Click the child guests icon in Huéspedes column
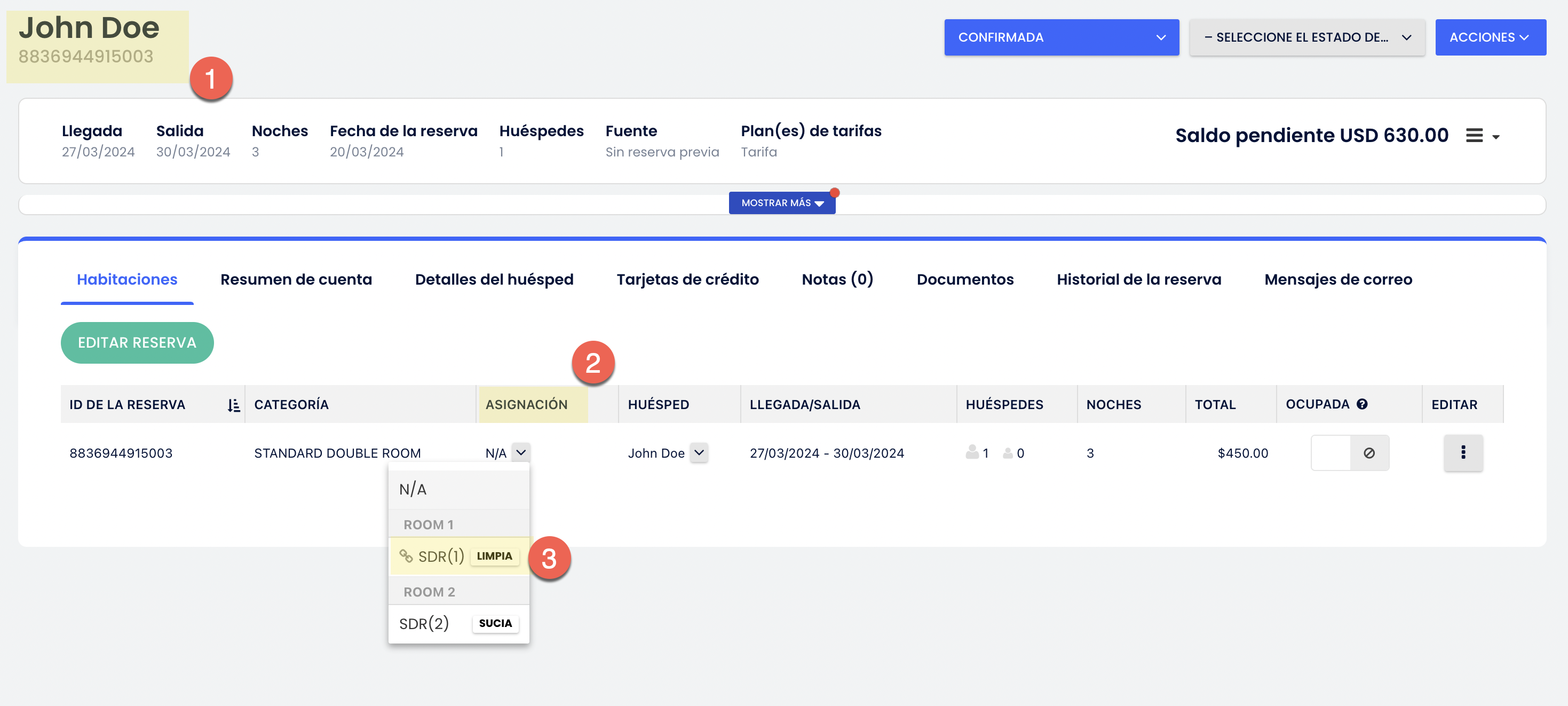 coord(1008,453)
